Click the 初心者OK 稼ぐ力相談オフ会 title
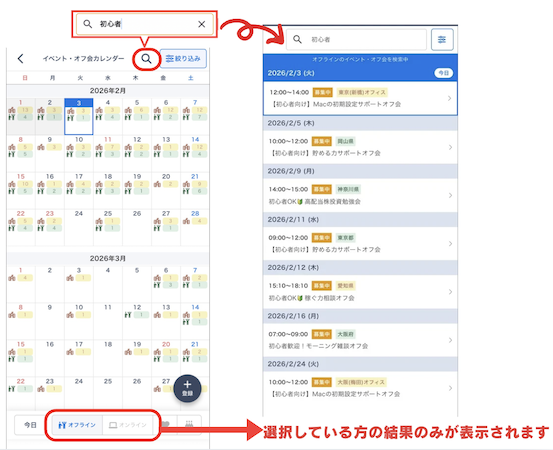The width and height of the screenshot is (553, 450). 311,298
